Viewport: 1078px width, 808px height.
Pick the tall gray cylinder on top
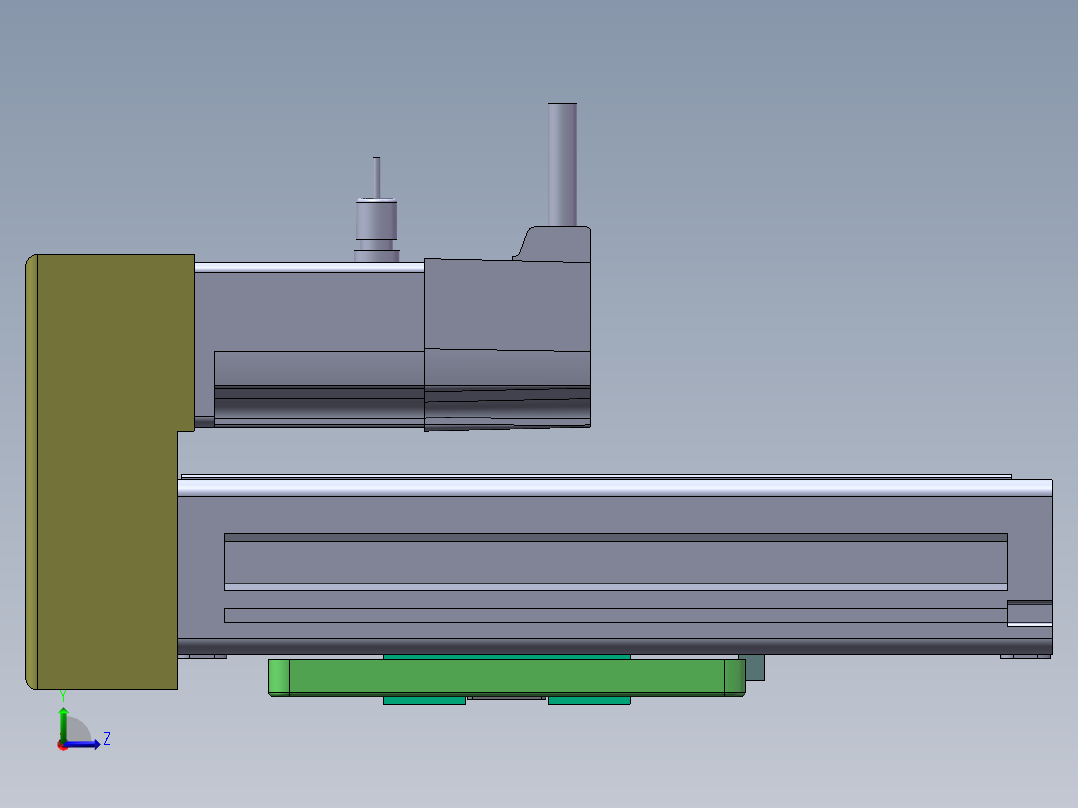point(562,164)
